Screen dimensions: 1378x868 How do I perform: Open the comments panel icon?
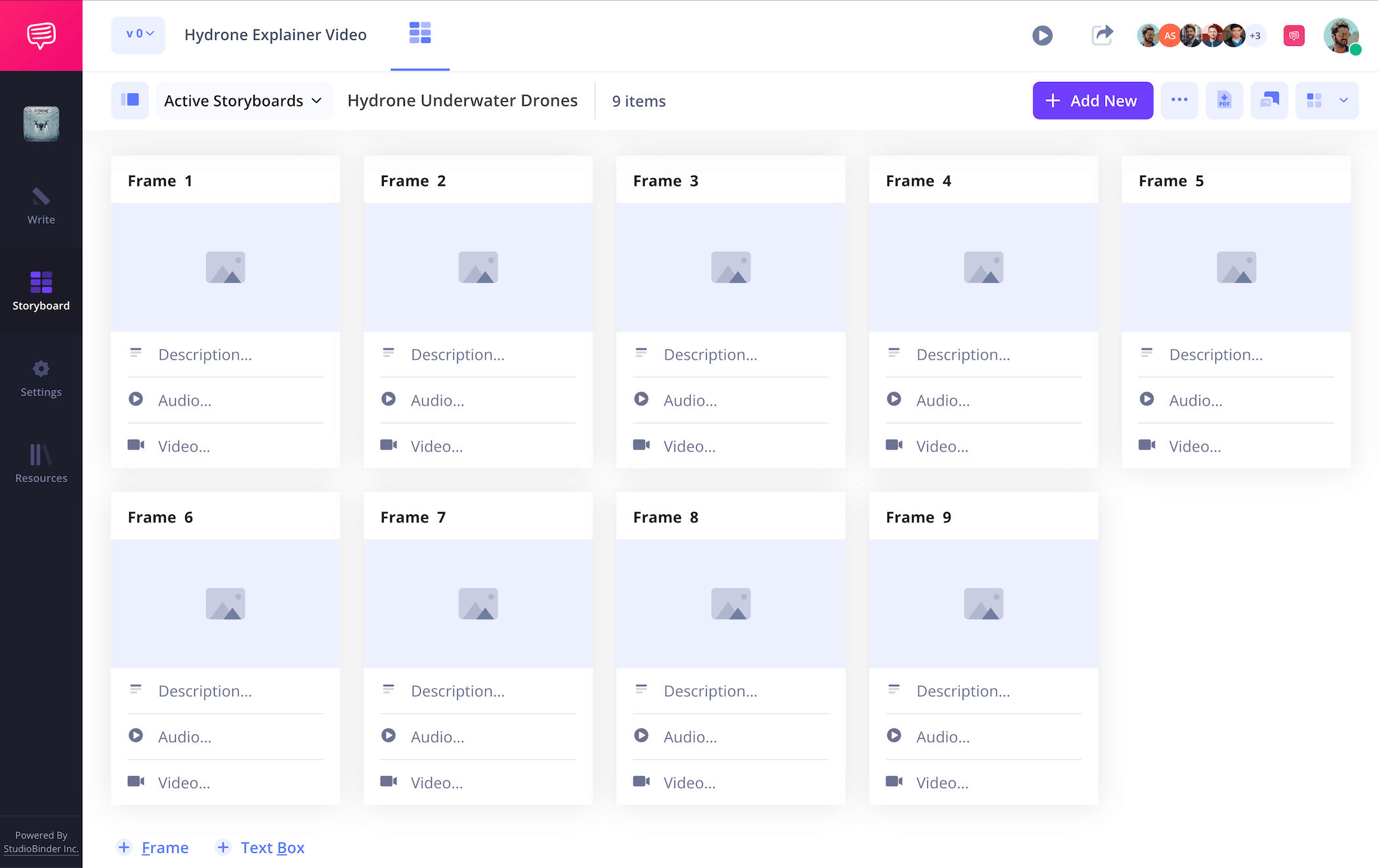pyautogui.click(x=1269, y=100)
